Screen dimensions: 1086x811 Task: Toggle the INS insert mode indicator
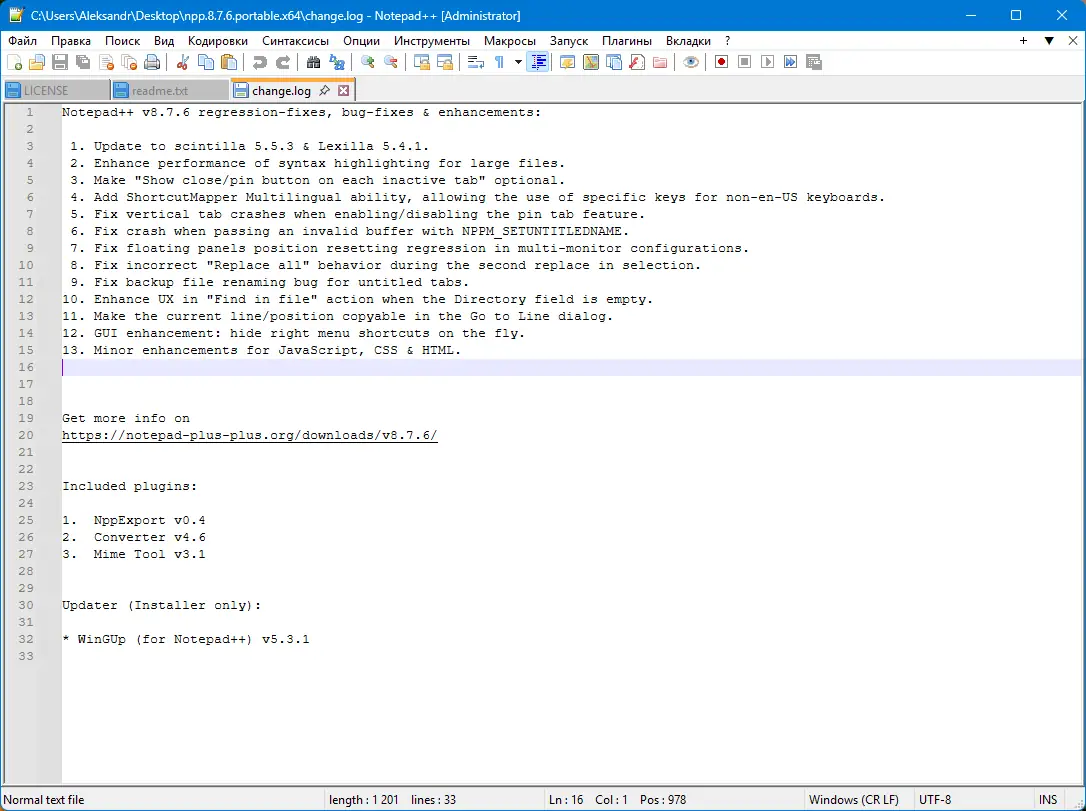pos(1047,800)
